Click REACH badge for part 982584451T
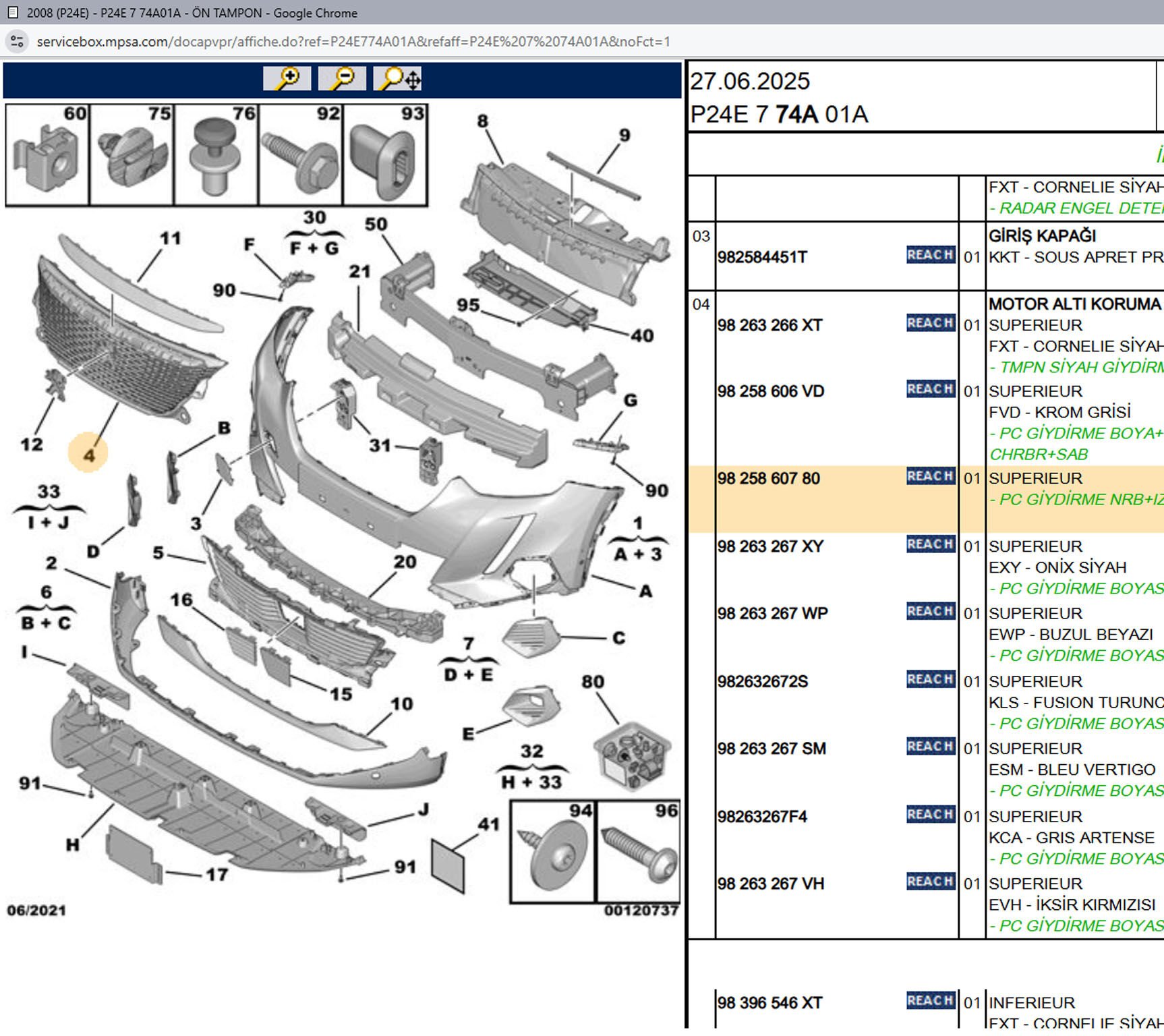 (930, 255)
